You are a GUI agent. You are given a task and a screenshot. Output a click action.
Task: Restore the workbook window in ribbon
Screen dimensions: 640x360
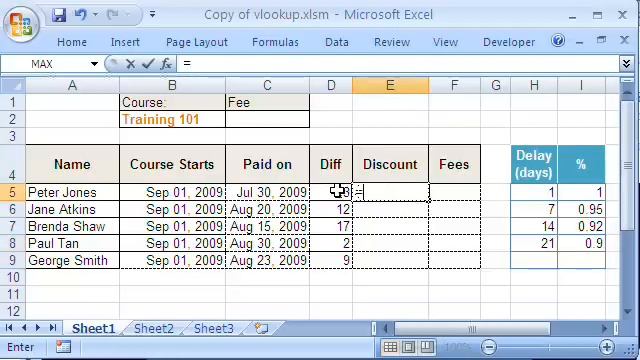[602, 40]
